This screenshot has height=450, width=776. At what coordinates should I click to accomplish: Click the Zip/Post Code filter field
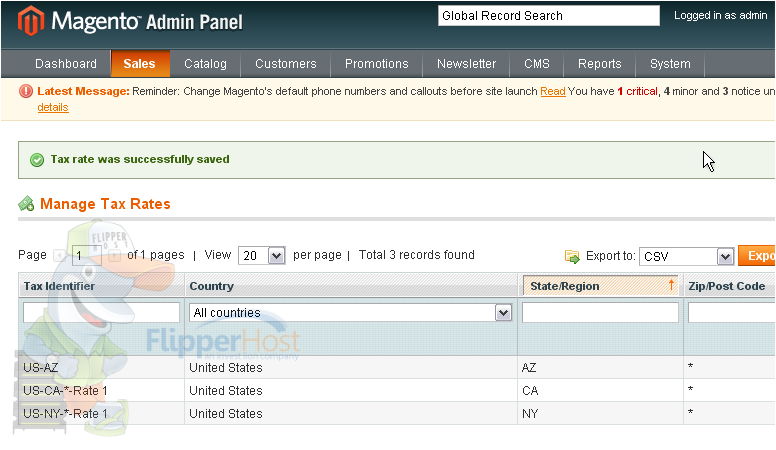click(731, 313)
